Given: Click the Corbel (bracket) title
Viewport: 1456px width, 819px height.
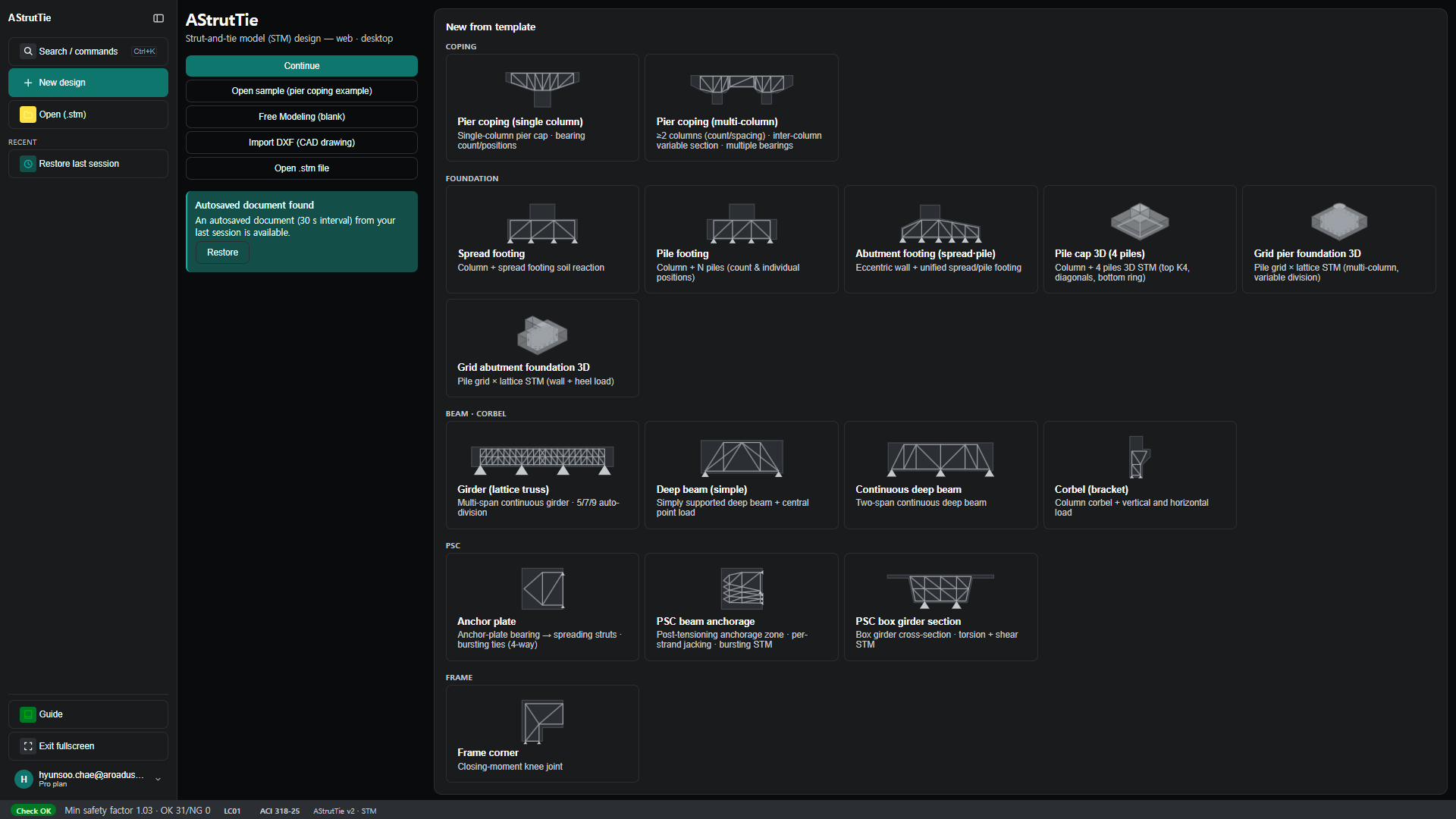Looking at the screenshot, I should pos(1091,489).
